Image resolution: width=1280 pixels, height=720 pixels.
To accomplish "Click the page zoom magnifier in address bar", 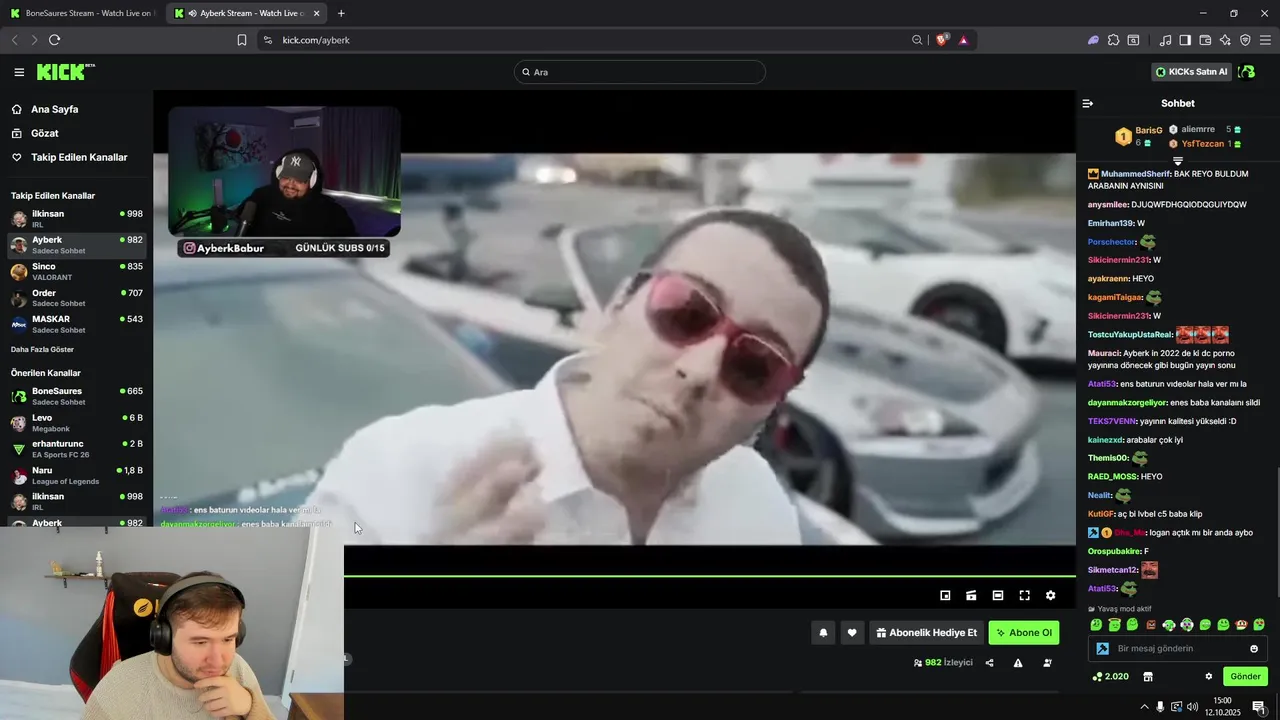I will [917, 40].
